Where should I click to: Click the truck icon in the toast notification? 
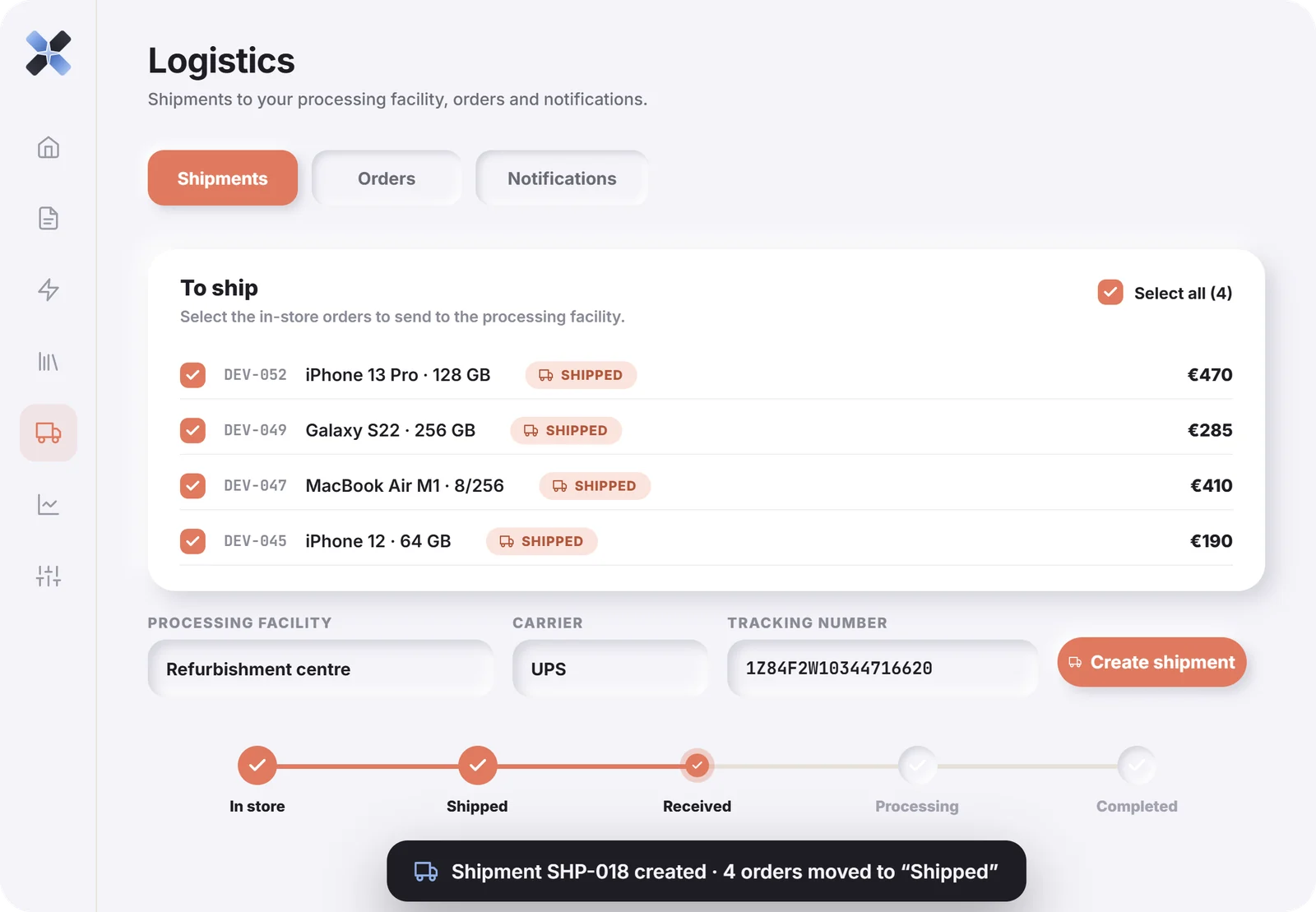coord(426,872)
